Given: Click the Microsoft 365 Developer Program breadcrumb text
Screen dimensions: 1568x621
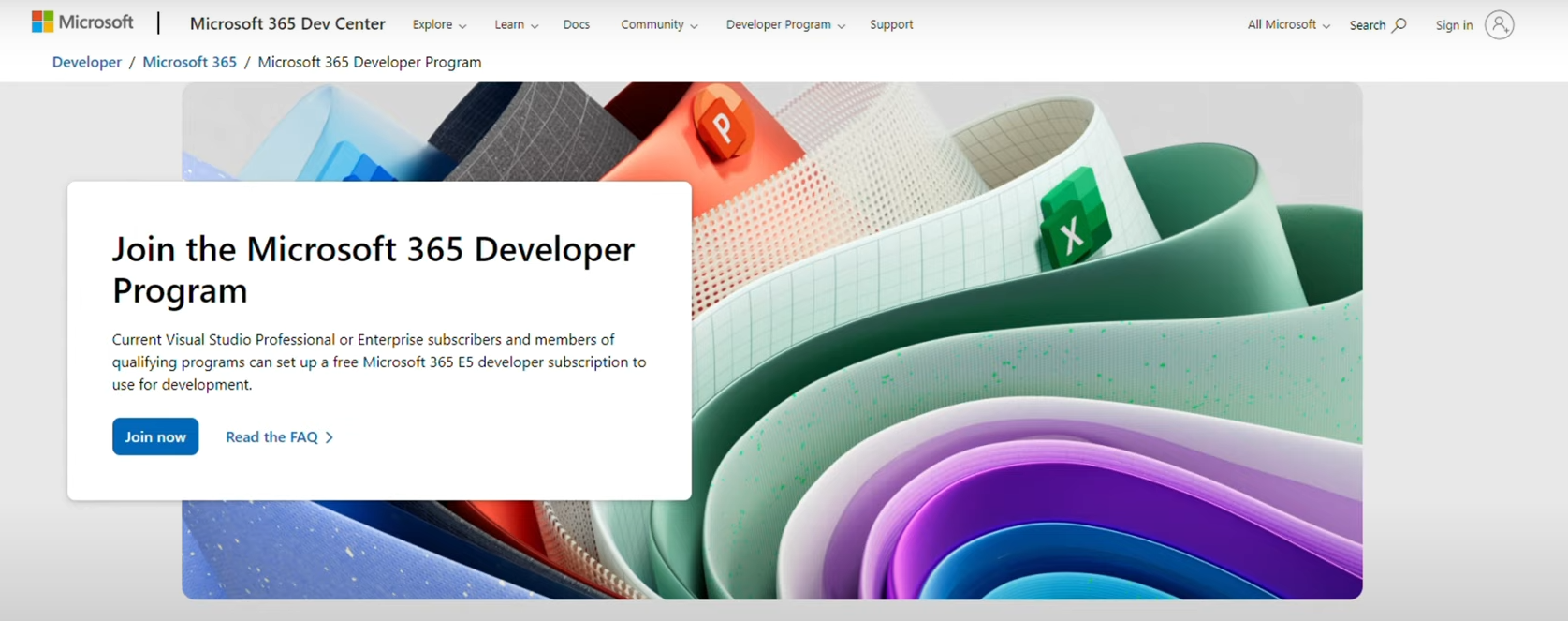Looking at the screenshot, I should click(x=370, y=62).
